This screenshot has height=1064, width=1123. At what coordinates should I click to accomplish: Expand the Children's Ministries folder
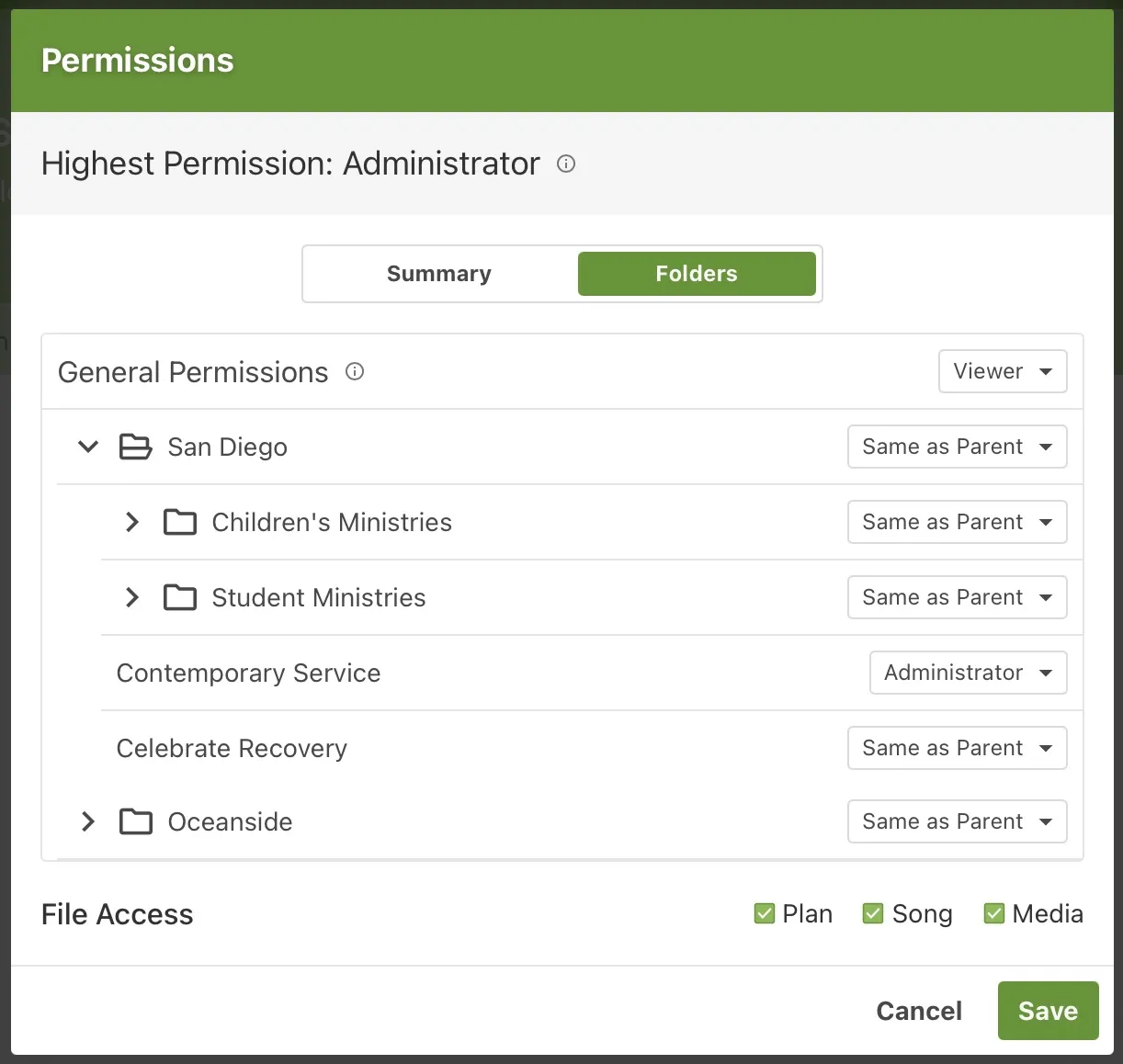130,522
